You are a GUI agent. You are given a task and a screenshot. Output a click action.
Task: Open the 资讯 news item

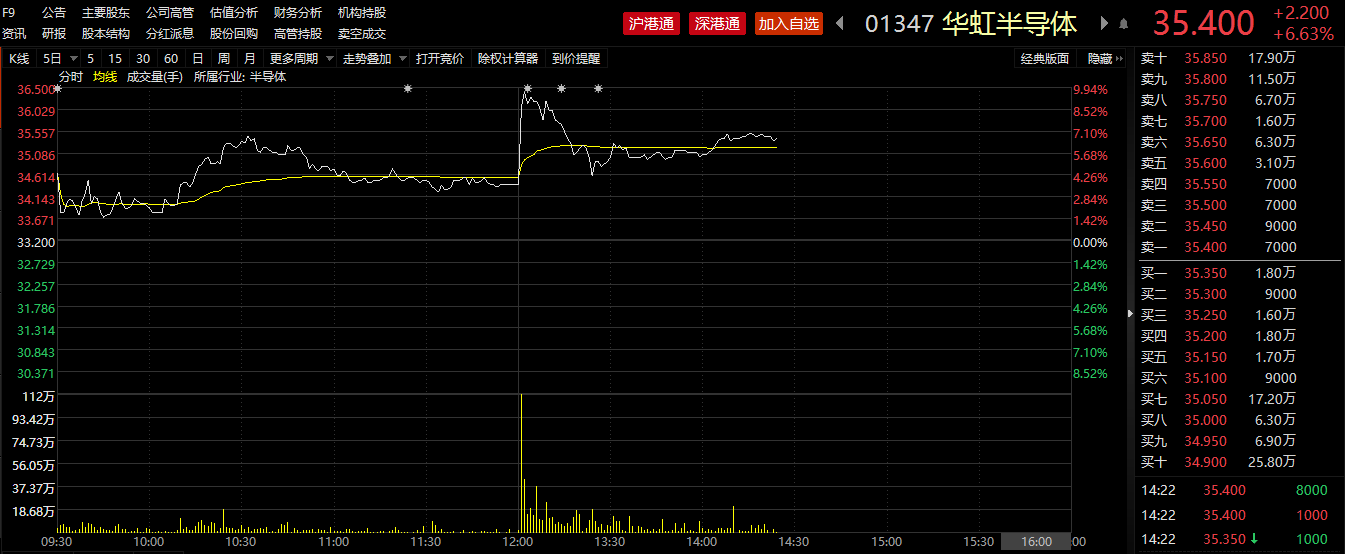click(x=14, y=34)
